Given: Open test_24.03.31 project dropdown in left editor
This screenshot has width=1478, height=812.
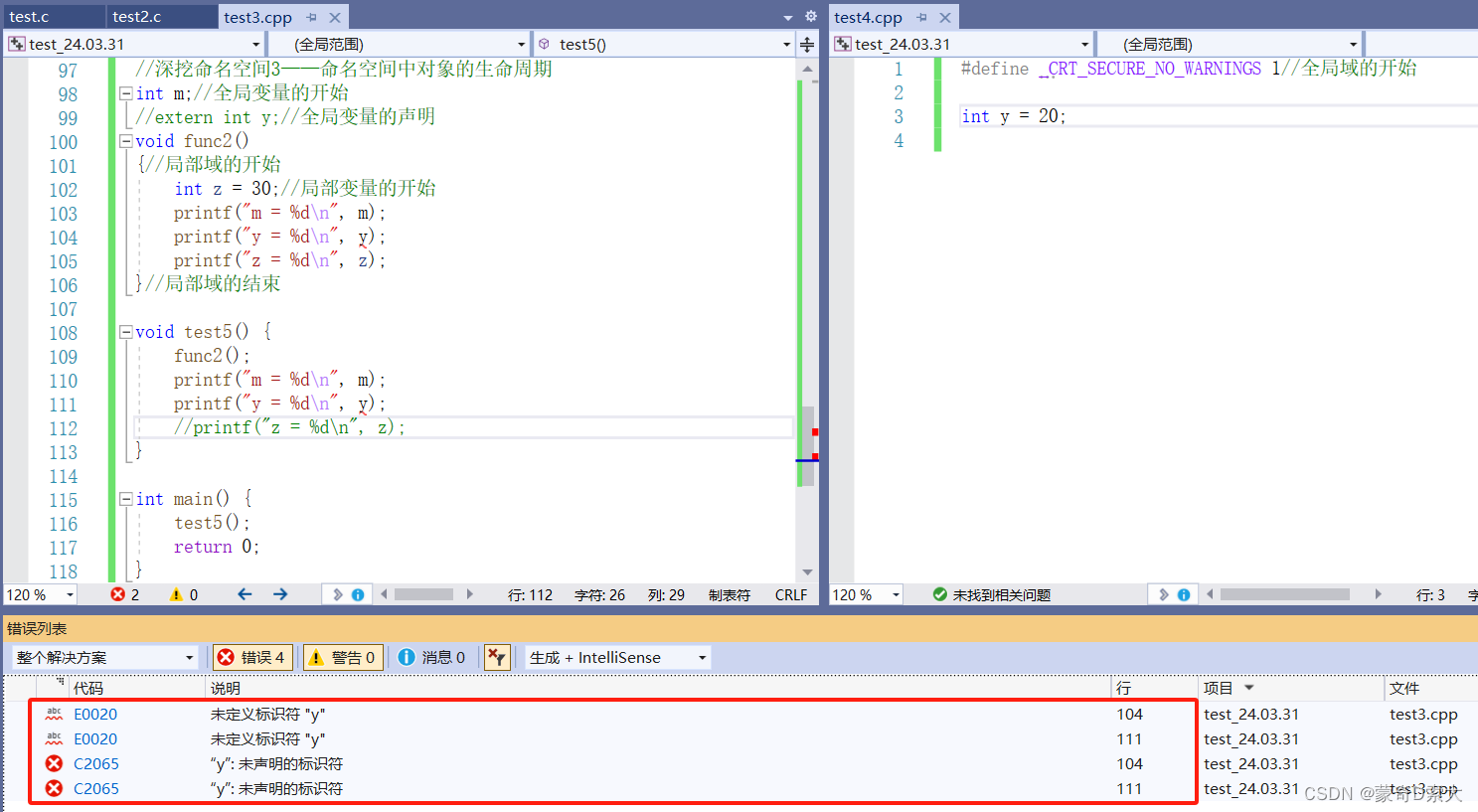Looking at the screenshot, I should click(134, 44).
